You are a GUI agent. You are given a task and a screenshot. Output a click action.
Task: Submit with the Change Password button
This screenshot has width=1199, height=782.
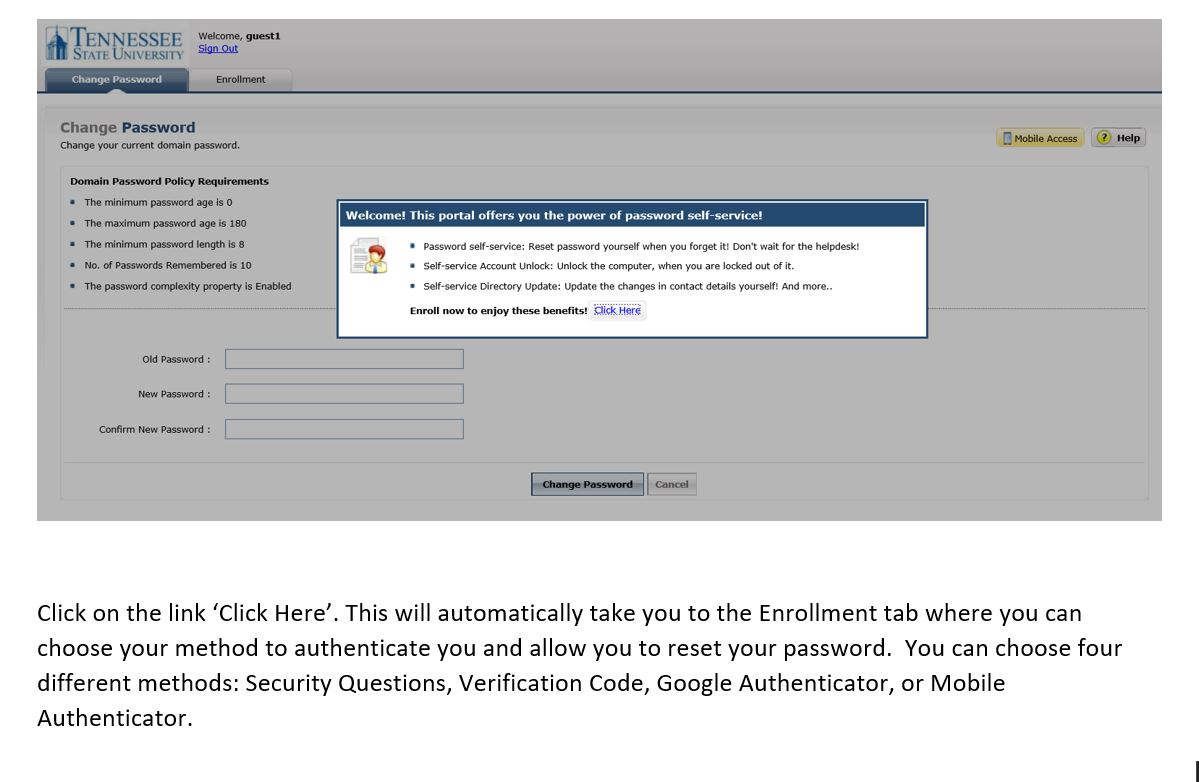[587, 484]
